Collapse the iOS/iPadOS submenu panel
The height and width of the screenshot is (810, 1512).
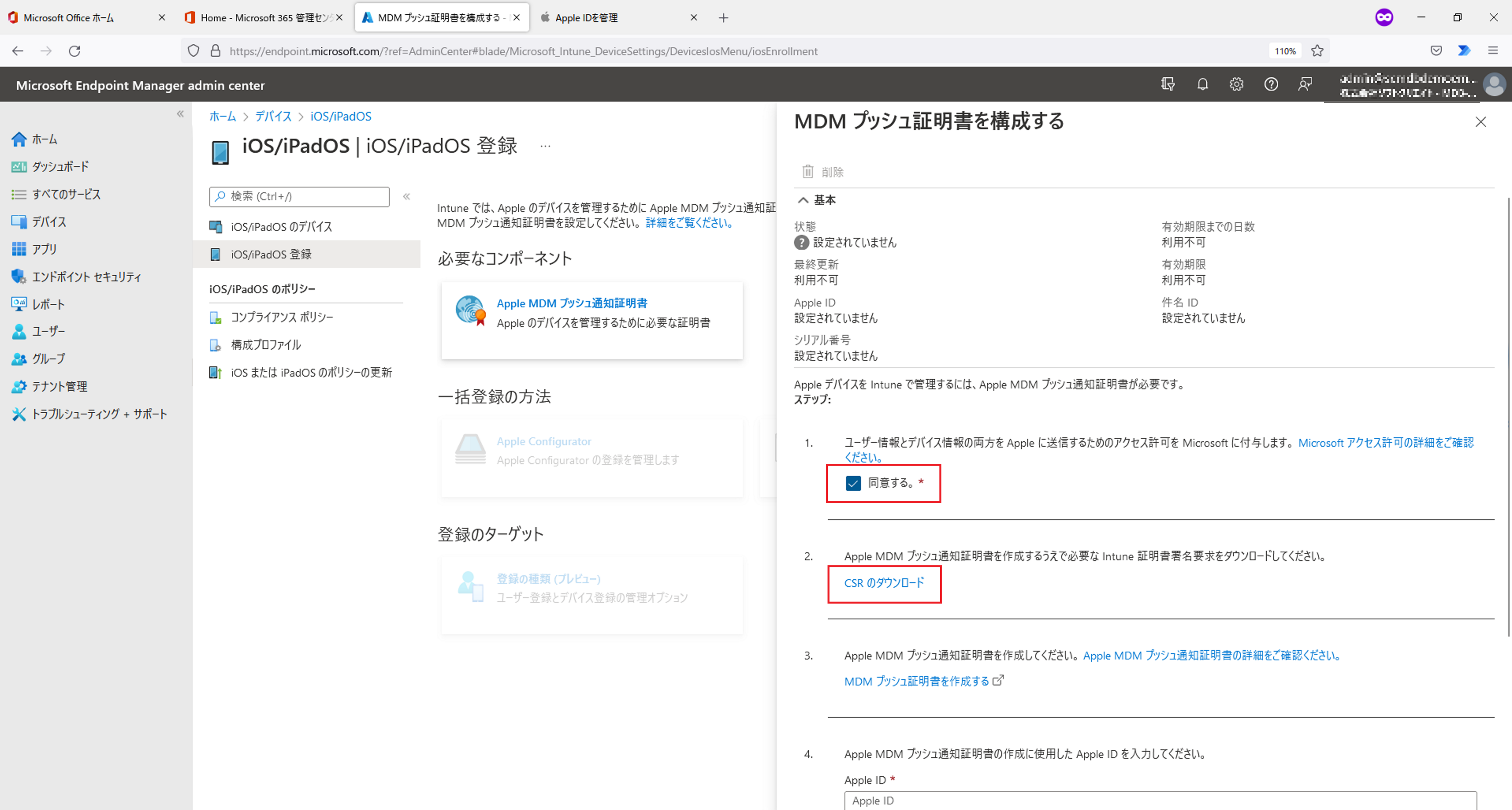(406, 197)
